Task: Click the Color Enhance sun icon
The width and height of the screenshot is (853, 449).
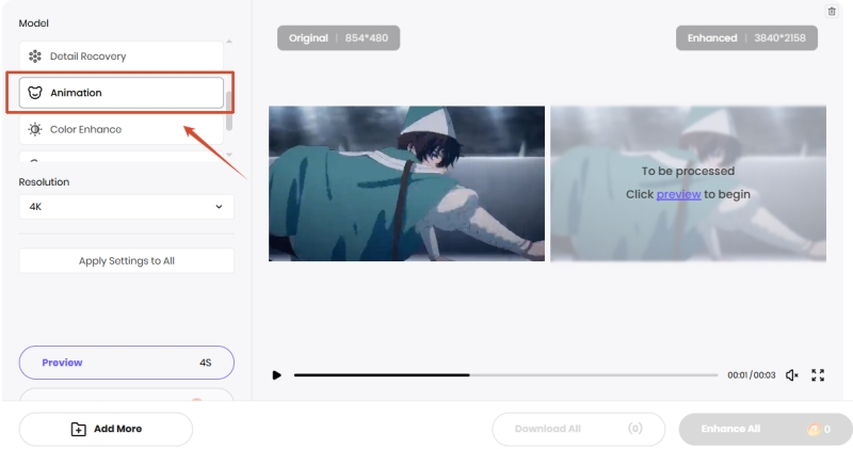Action: (35, 130)
